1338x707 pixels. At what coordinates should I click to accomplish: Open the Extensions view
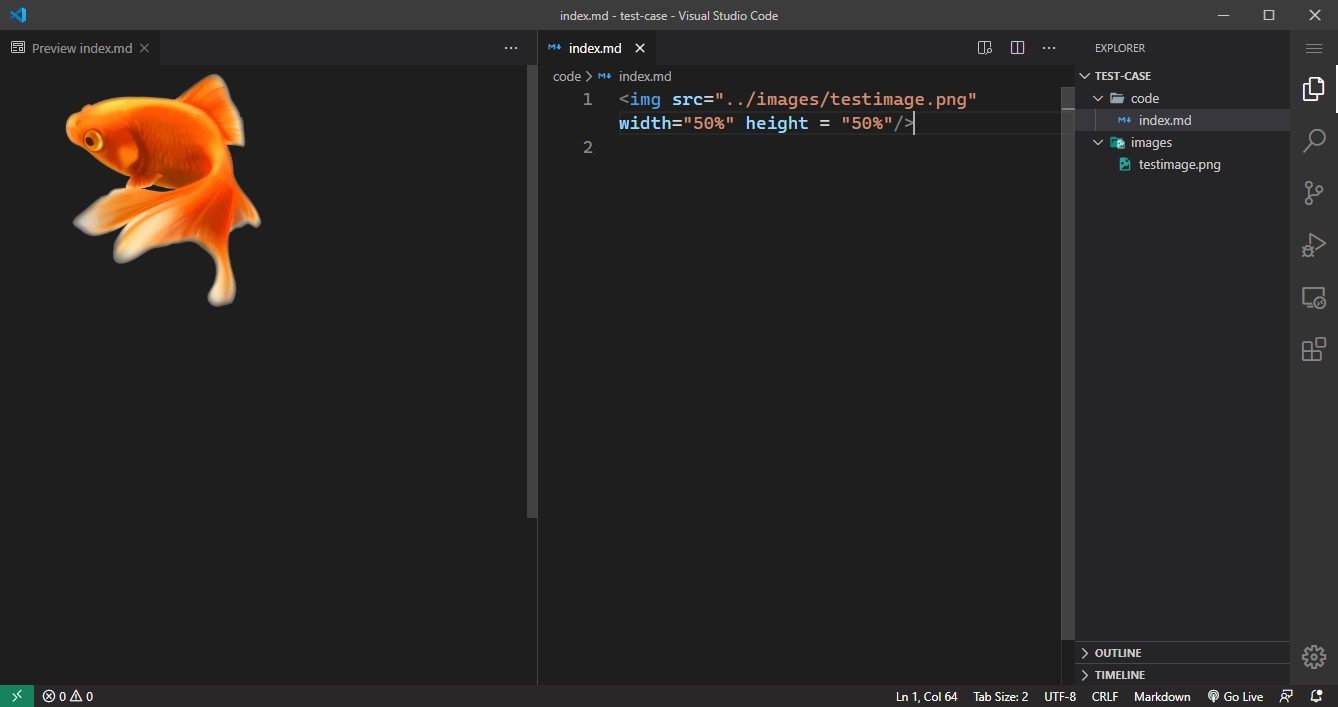tap(1313, 349)
